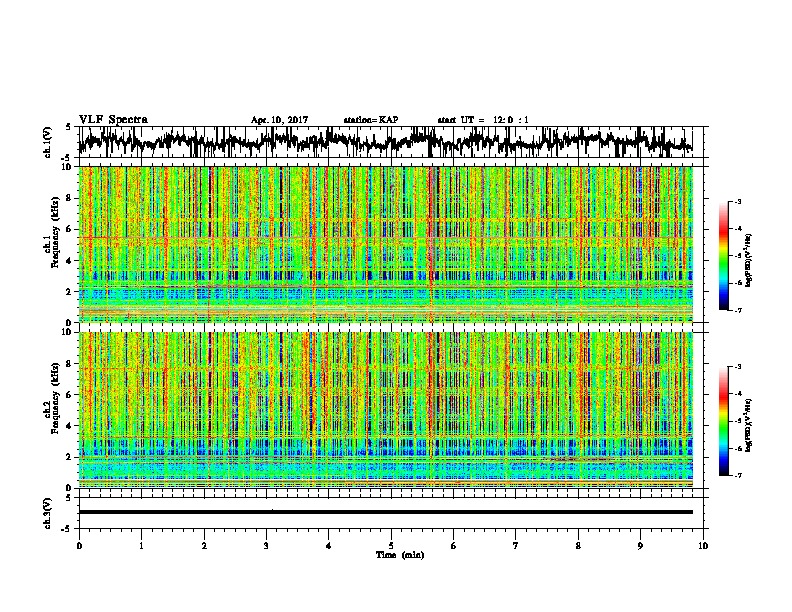
Task: Click the time axis tick label '5'
Action: pyautogui.click(x=391, y=546)
